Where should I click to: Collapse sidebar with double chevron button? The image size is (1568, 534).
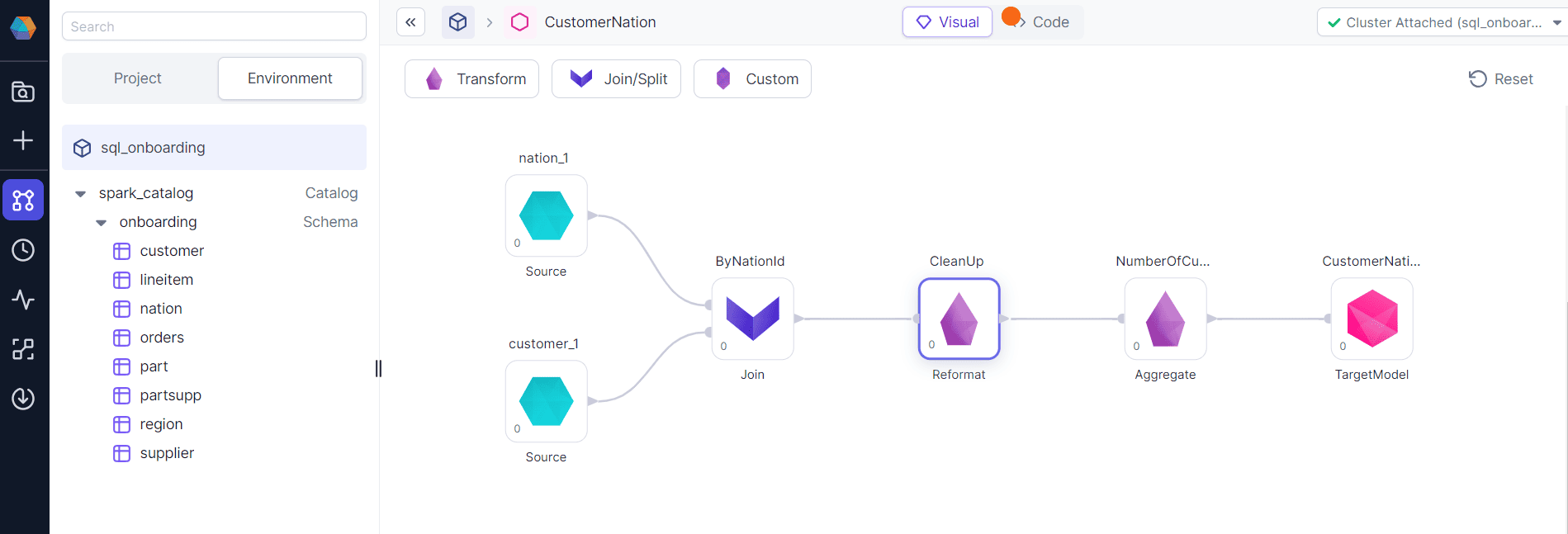(410, 22)
